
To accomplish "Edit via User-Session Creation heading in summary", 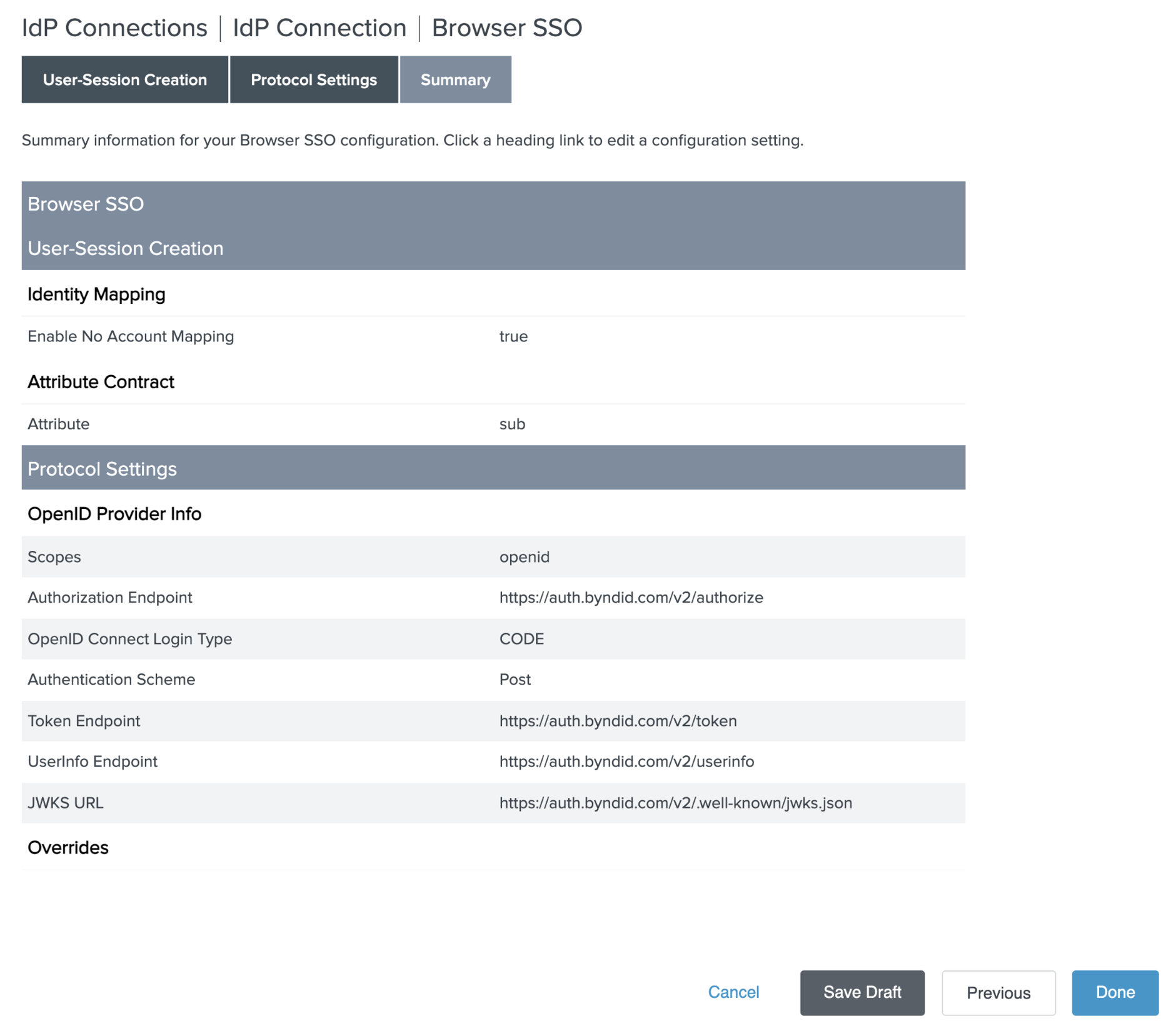I will coord(125,248).
